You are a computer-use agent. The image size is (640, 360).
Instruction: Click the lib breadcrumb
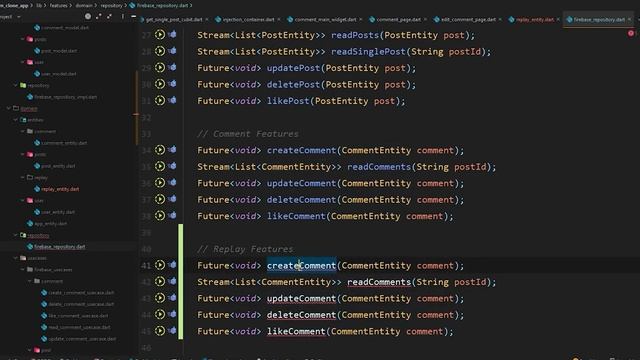[x=39, y=5]
